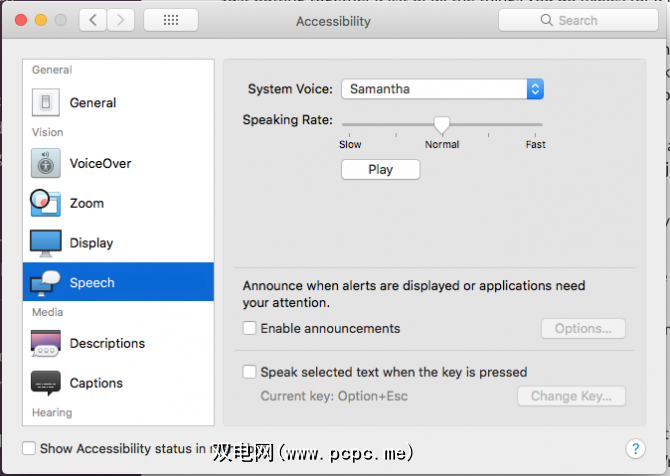Open the Descriptions icon in sidebar
The height and width of the screenshot is (476, 670).
pyautogui.click(x=45, y=343)
